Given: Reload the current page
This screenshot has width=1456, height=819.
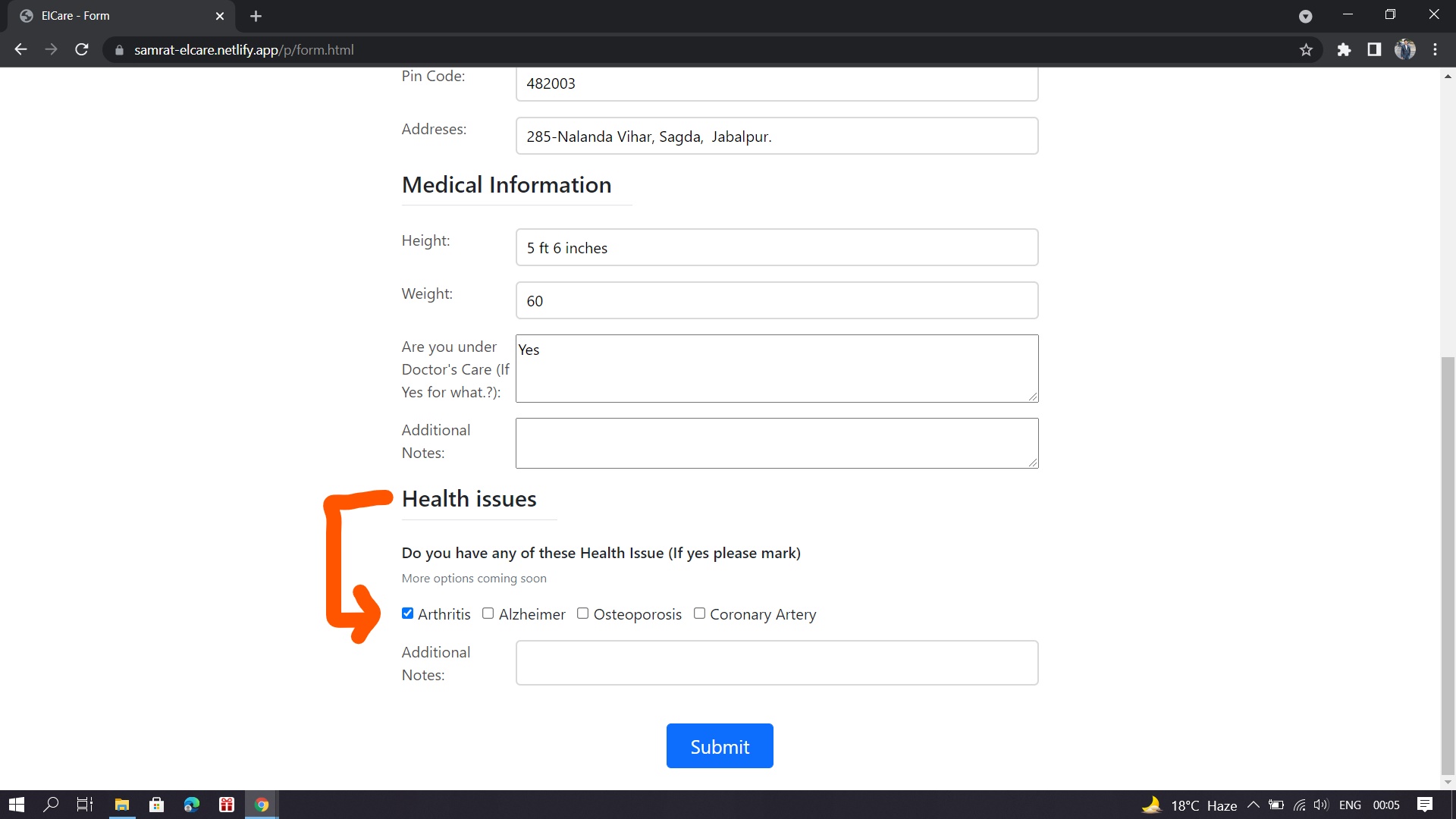Looking at the screenshot, I should [x=81, y=49].
